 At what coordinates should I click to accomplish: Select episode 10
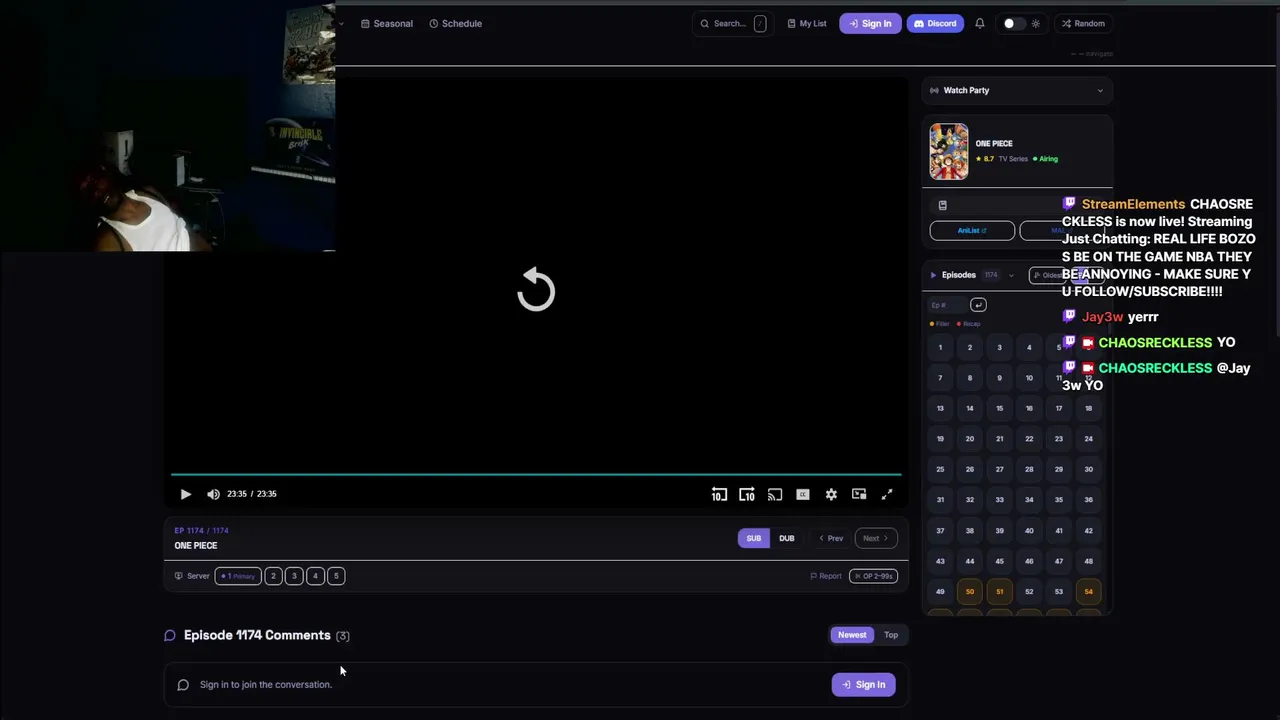pyautogui.click(x=1029, y=378)
